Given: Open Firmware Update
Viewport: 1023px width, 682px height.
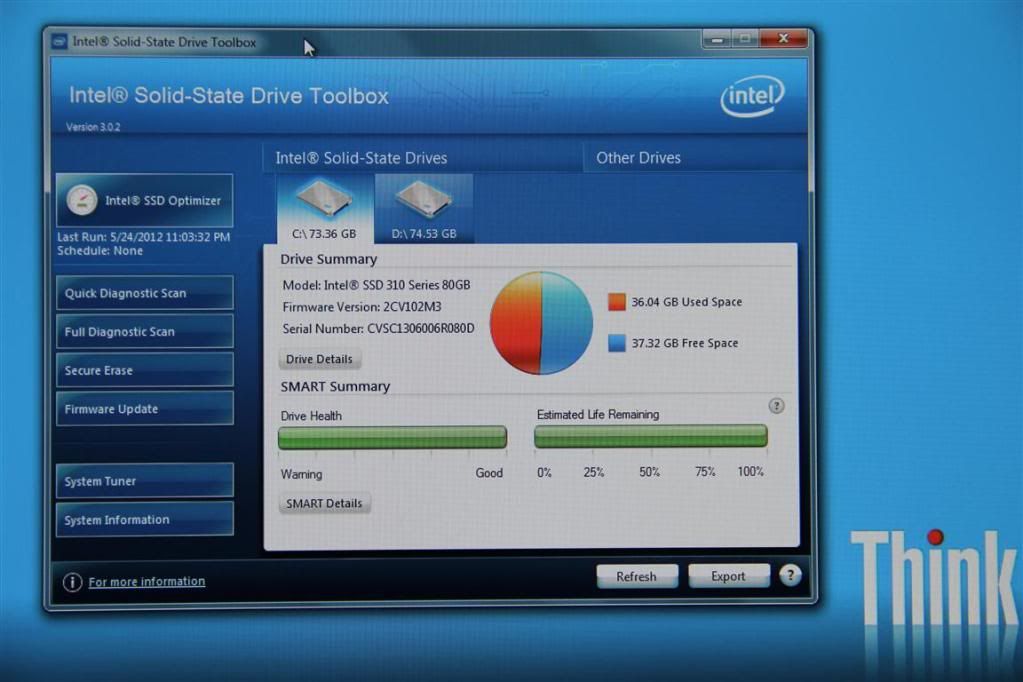Looking at the screenshot, I should click(x=145, y=409).
